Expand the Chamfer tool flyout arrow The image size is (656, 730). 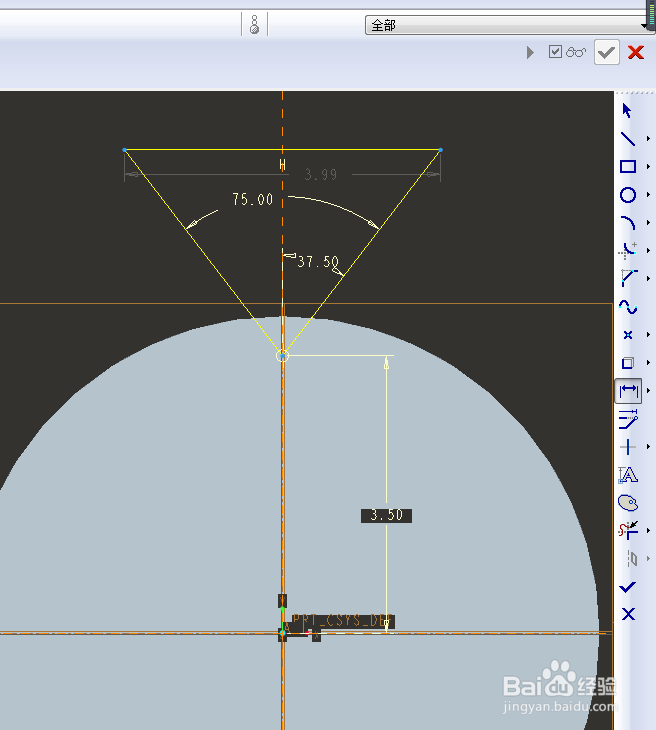(x=648, y=278)
